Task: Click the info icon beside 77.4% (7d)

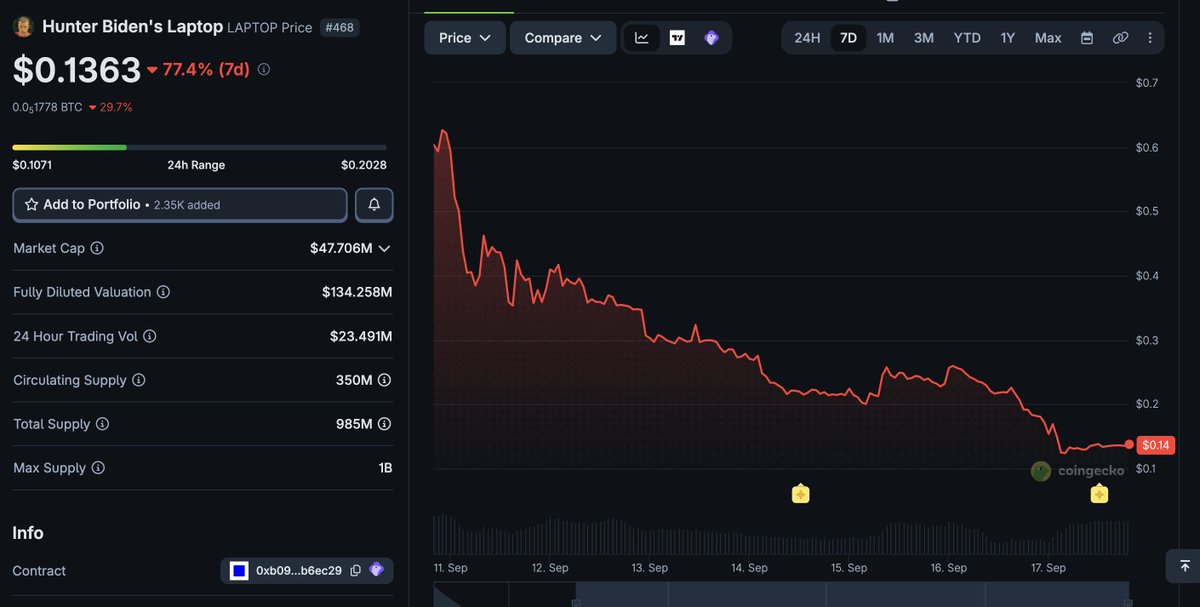Action: 264,69
